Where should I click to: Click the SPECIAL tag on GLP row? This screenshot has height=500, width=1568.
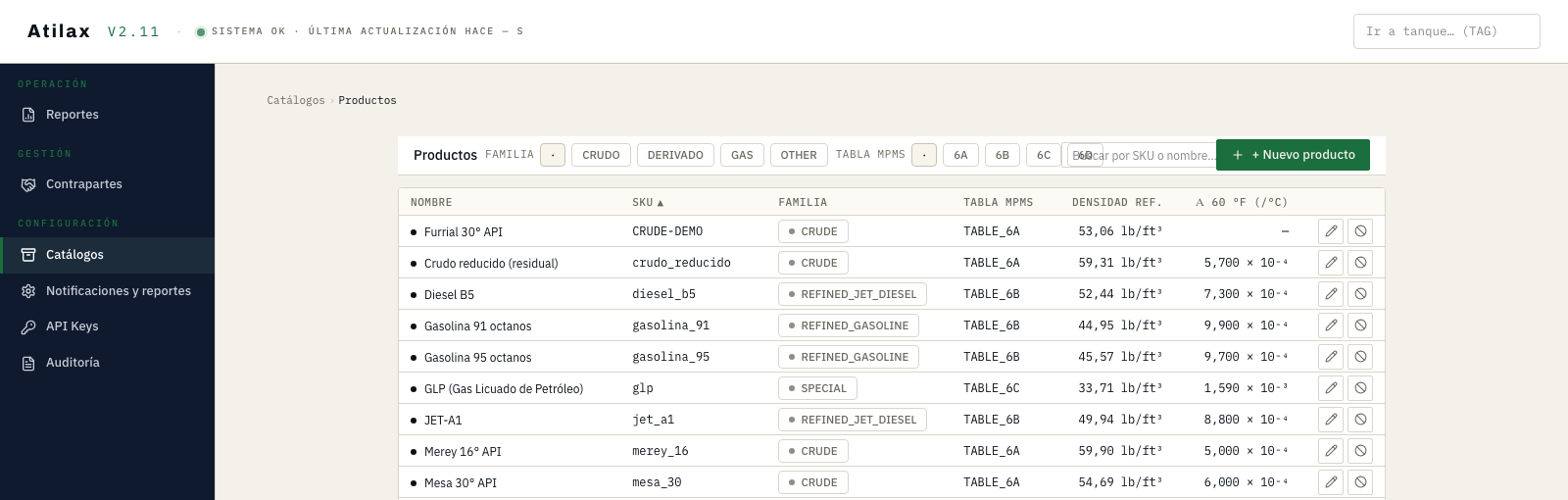817,388
